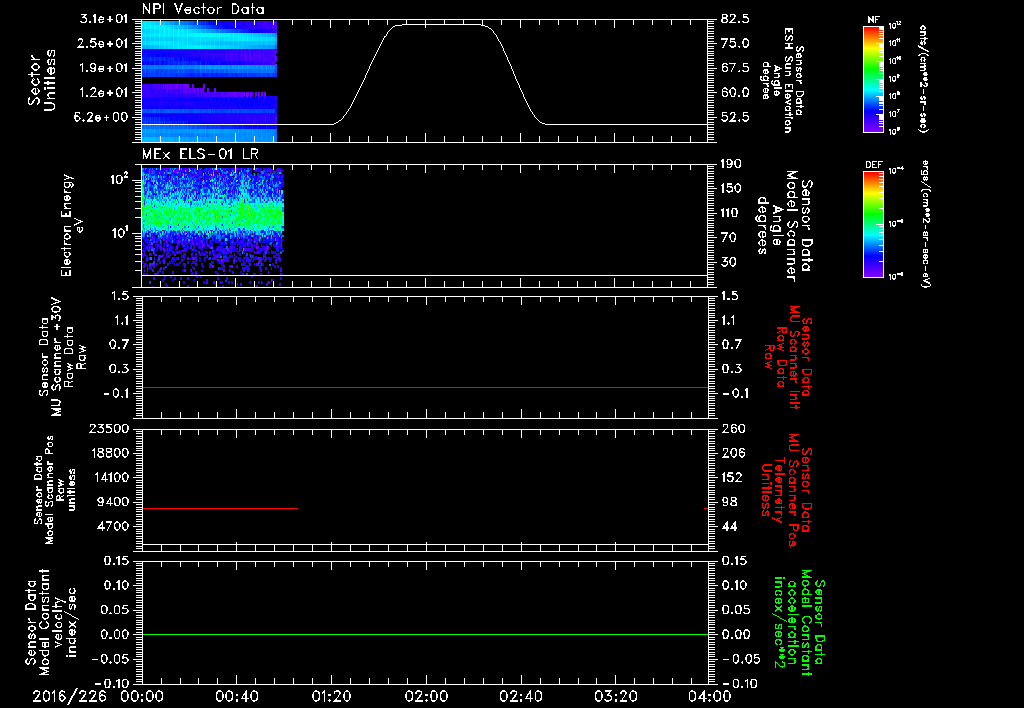Click the 'MEx ELS-01 LR' panel title
1024x708 pixels.
[200, 154]
